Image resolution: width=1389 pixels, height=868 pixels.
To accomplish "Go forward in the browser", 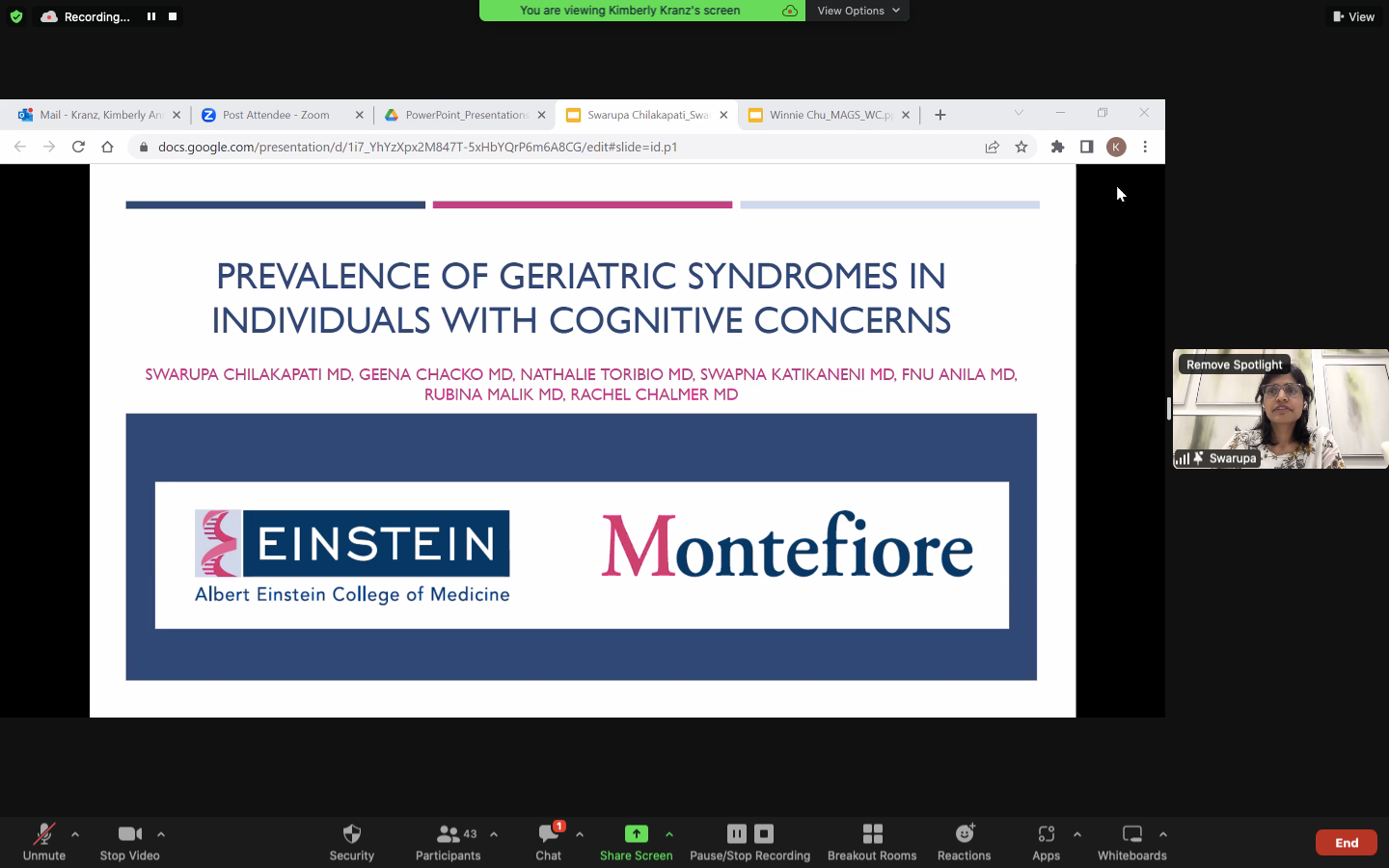I will (49, 147).
